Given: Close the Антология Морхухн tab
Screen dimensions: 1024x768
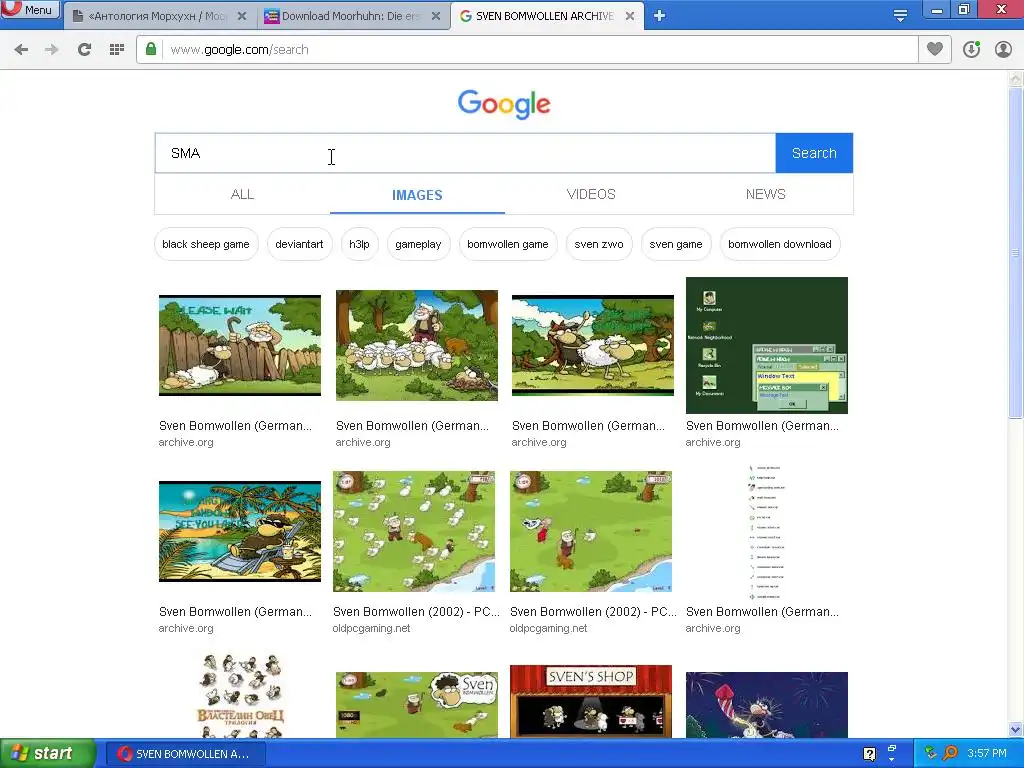Looking at the screenshot, I should (242, 16).
